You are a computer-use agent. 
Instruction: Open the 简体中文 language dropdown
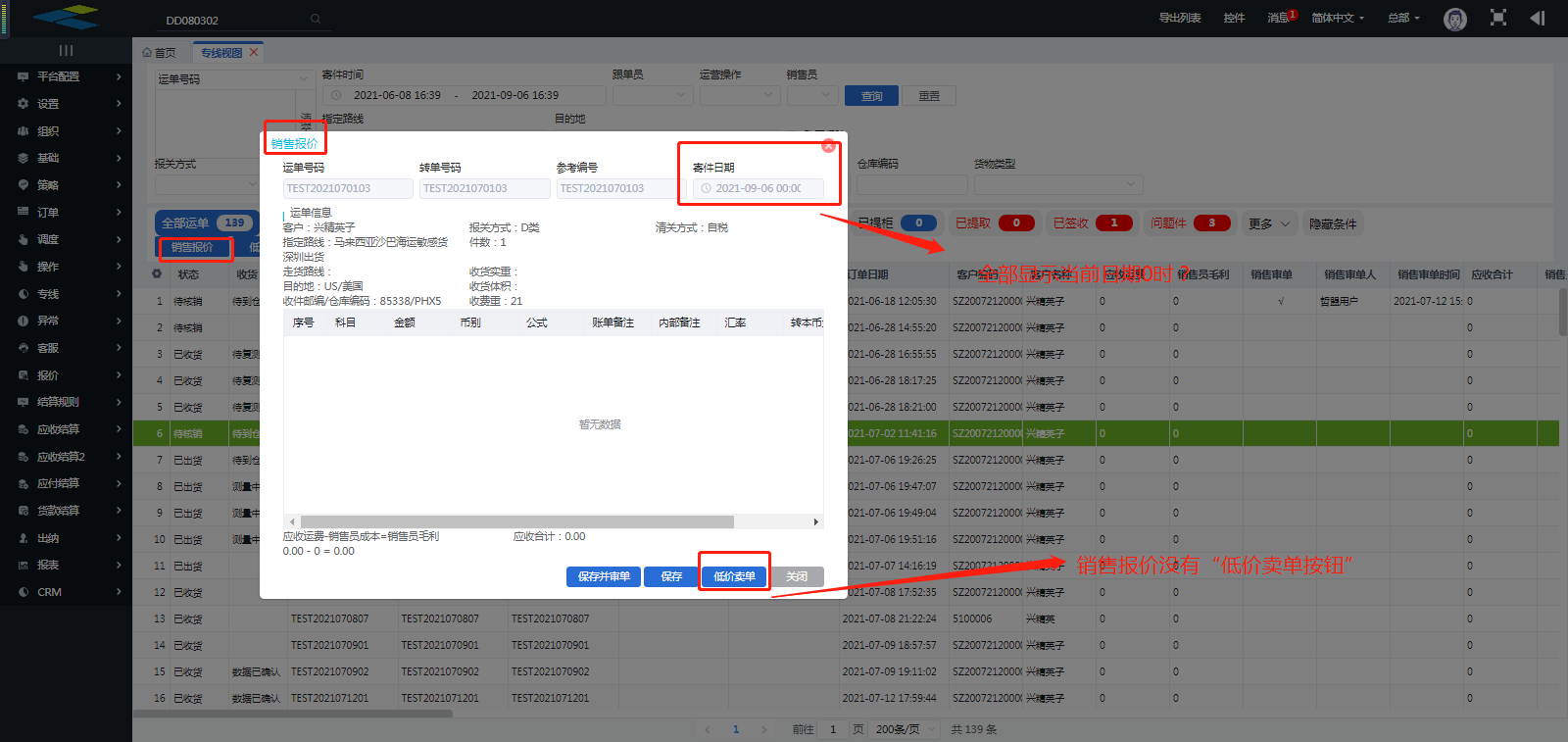point(1337,18)
